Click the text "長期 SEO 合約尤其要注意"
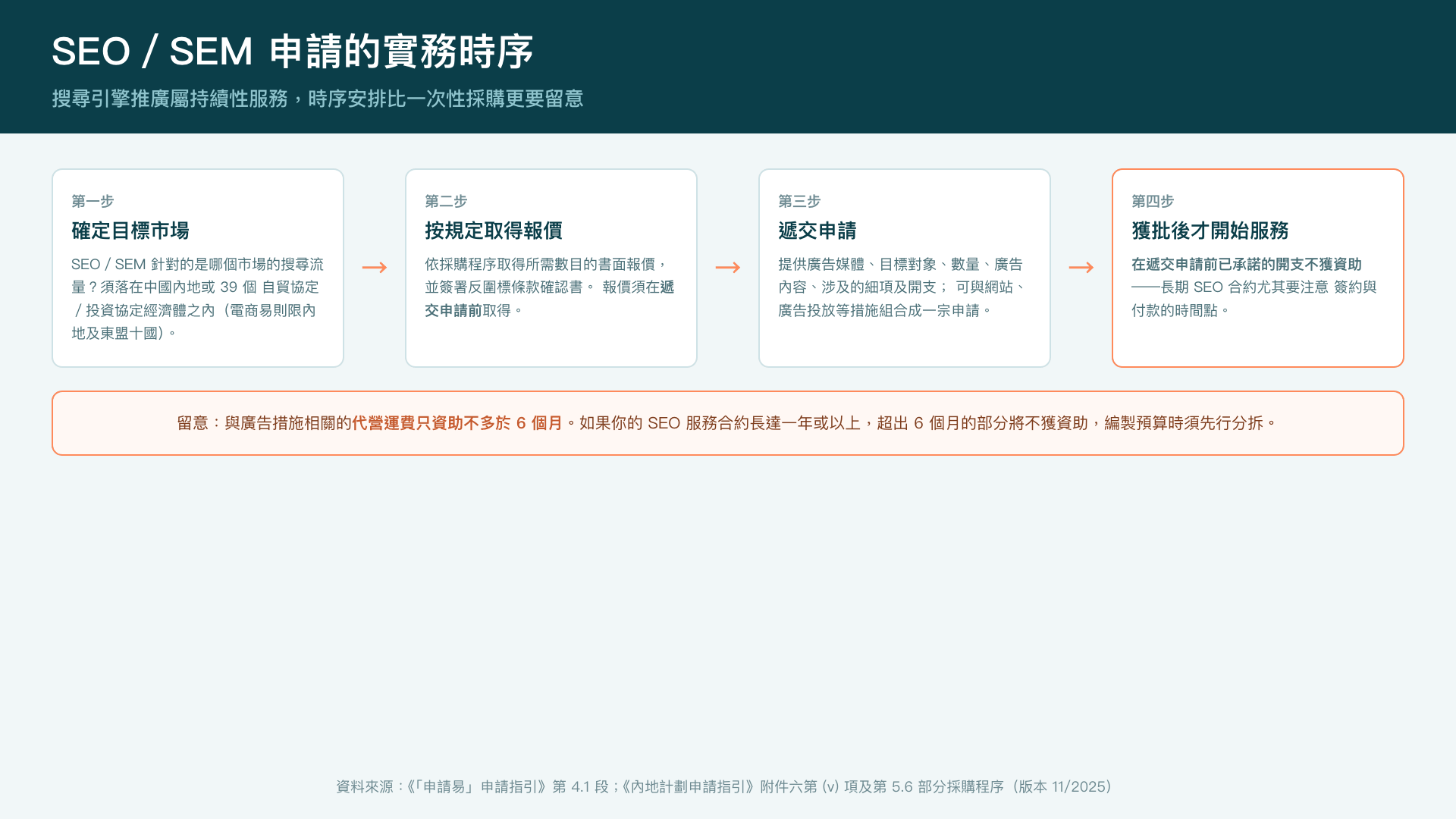 pos(1244,287)
